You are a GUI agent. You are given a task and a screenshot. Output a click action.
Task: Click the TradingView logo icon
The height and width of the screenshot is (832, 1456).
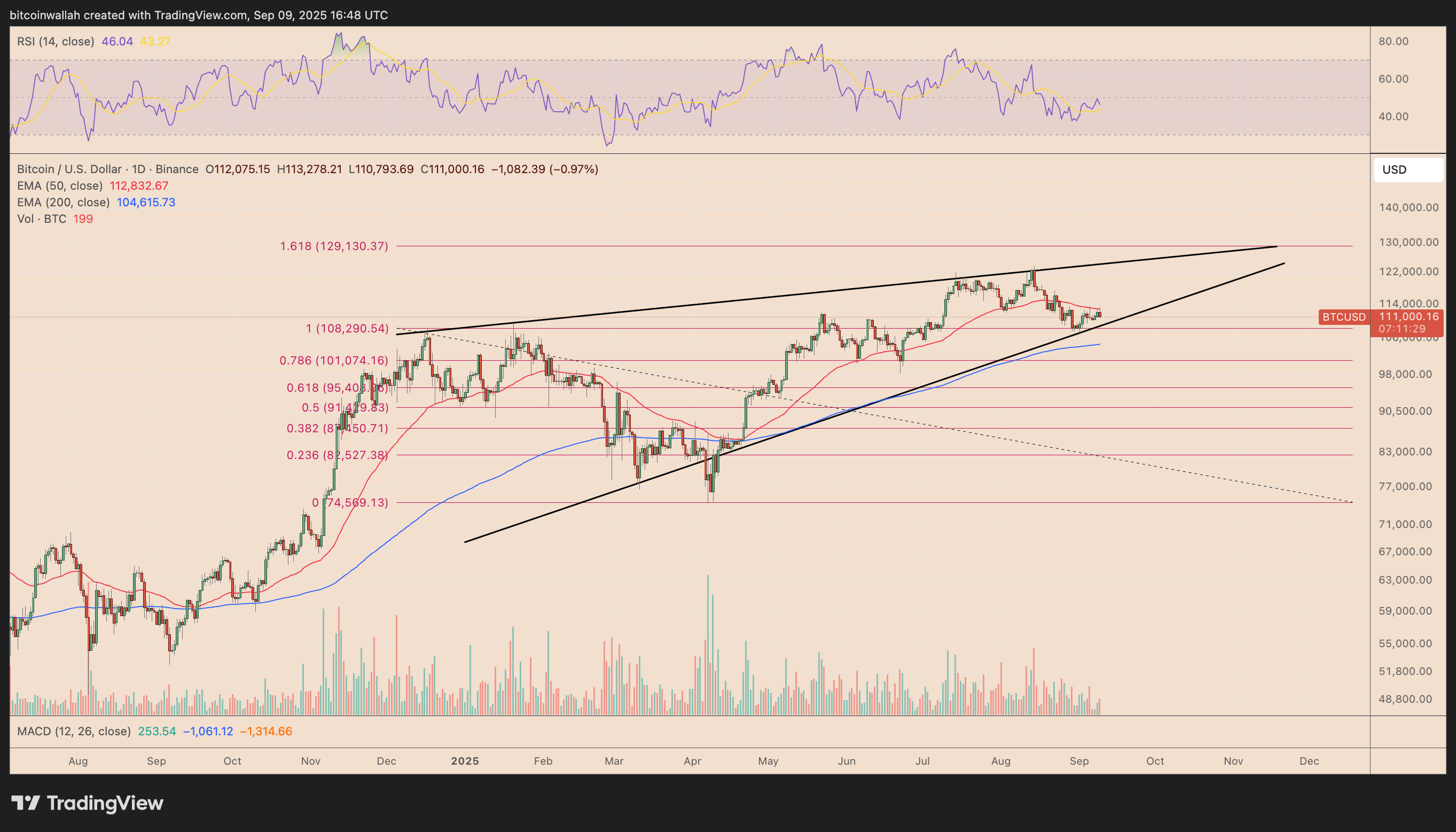(x=25, y=803)
